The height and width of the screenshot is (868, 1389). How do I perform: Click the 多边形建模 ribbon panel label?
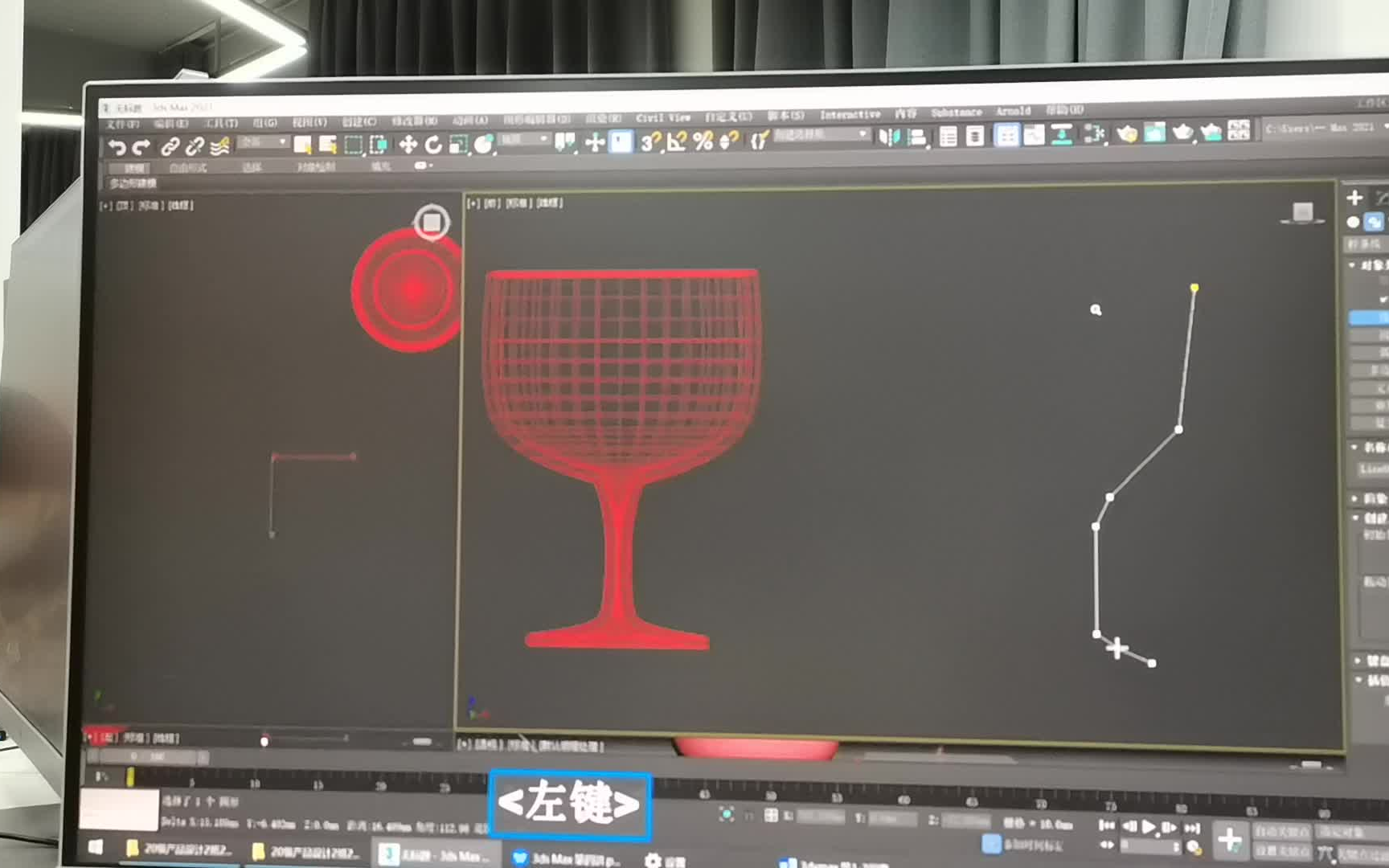[133, 184]
